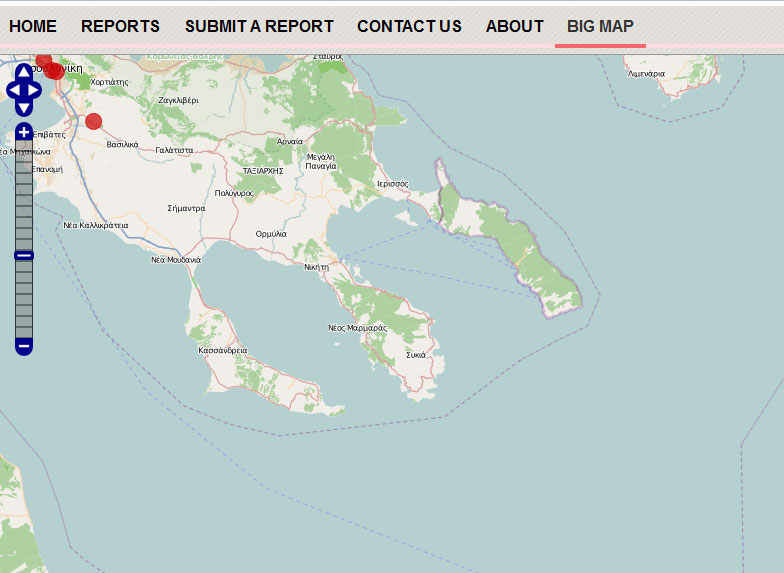Click the Κασσάνδρεια label on the map

coord(223,351)
